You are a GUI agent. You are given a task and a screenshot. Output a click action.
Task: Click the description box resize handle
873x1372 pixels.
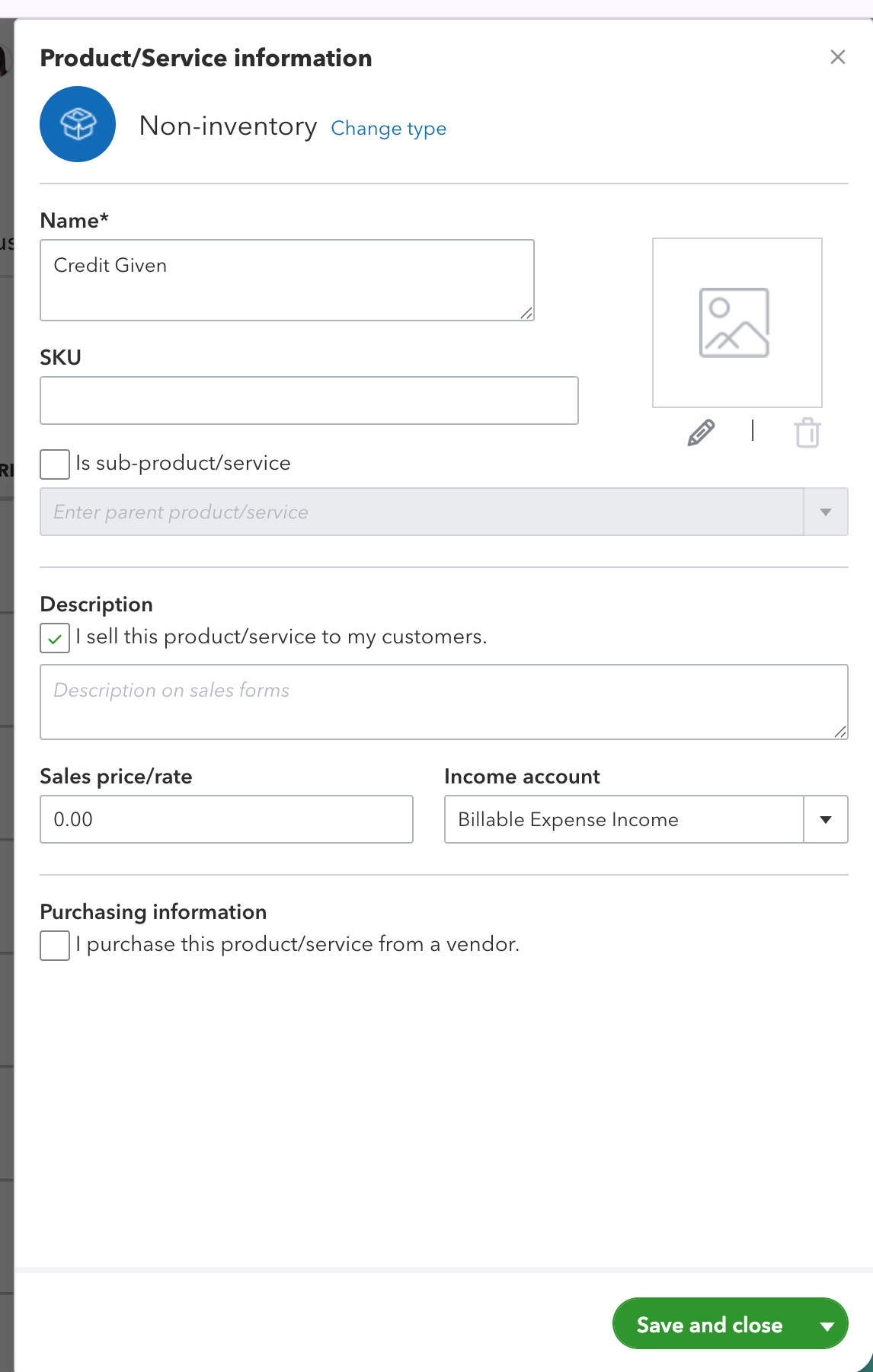(x=840, y=732)
